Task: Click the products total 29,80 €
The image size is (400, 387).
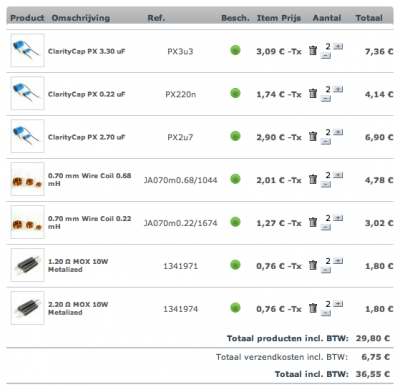Action: pos(373,339)
